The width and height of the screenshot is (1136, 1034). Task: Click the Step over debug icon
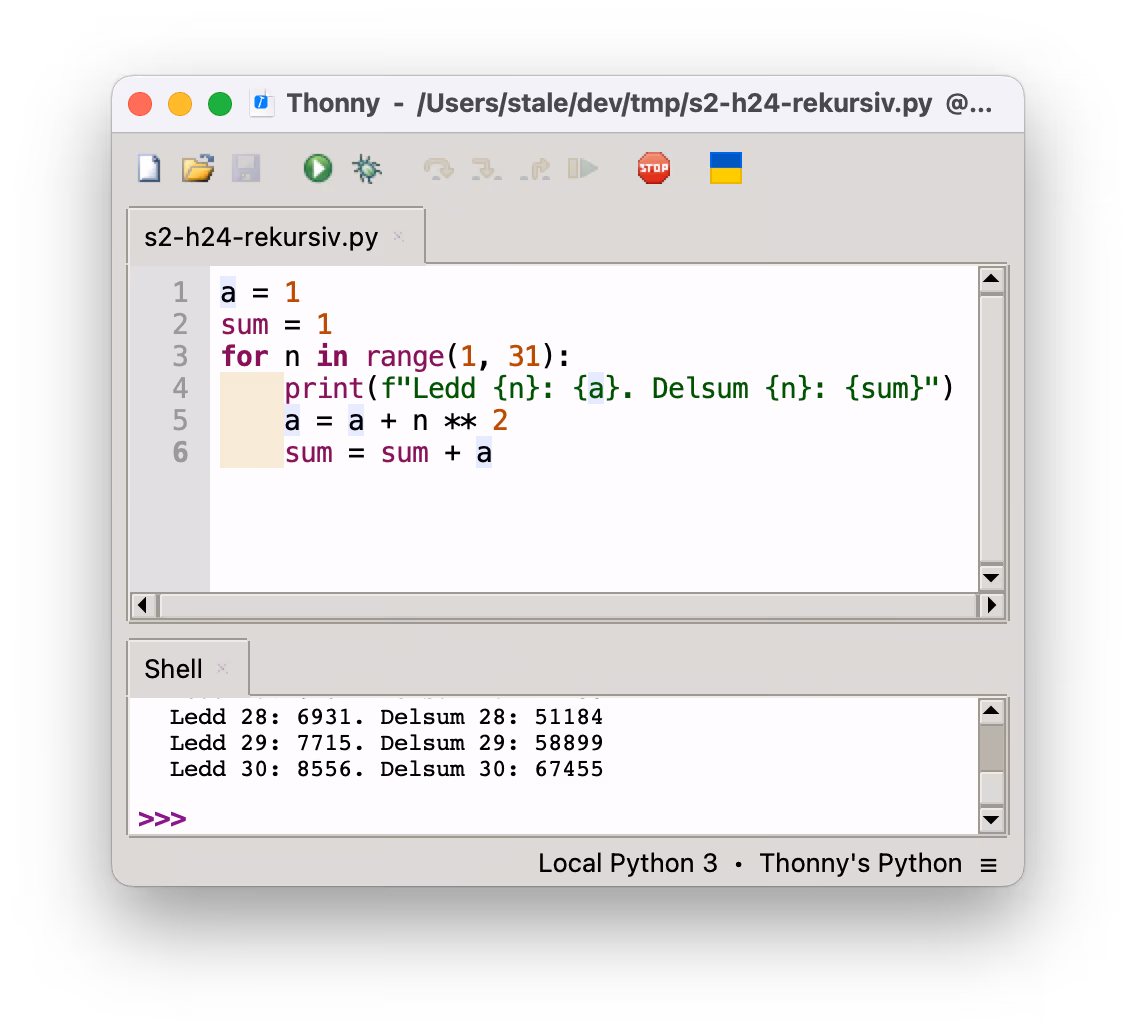click(x=438, y=169)
